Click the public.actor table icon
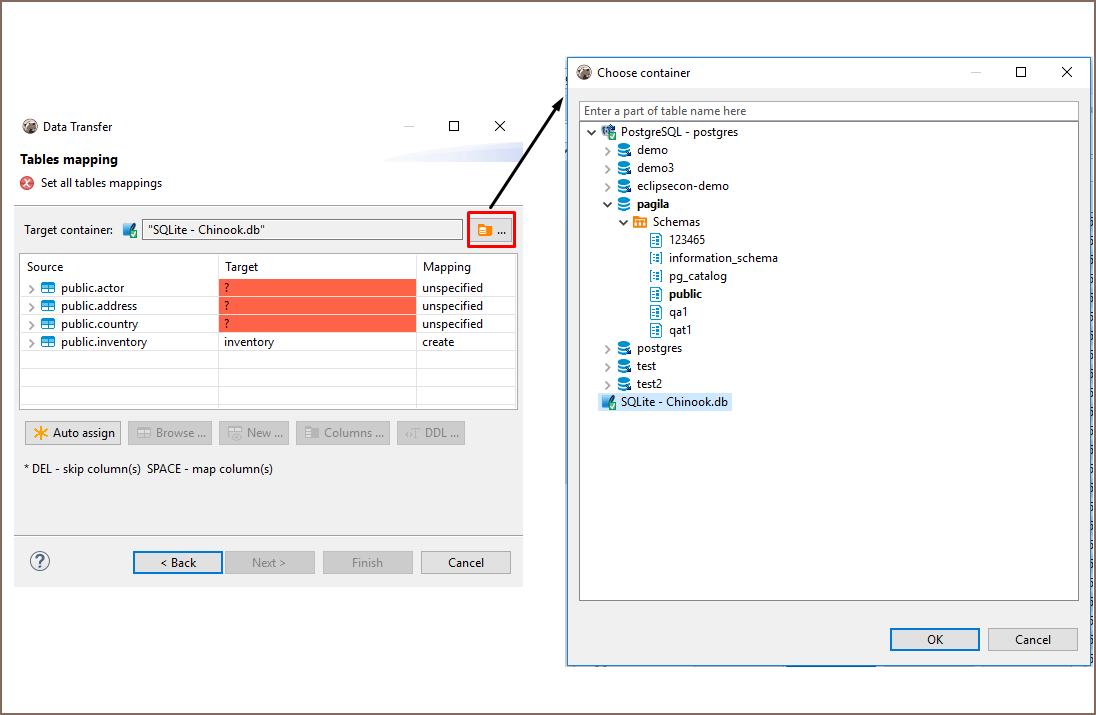Viewport: 1096px width, 715px height. tap(48, 288)
